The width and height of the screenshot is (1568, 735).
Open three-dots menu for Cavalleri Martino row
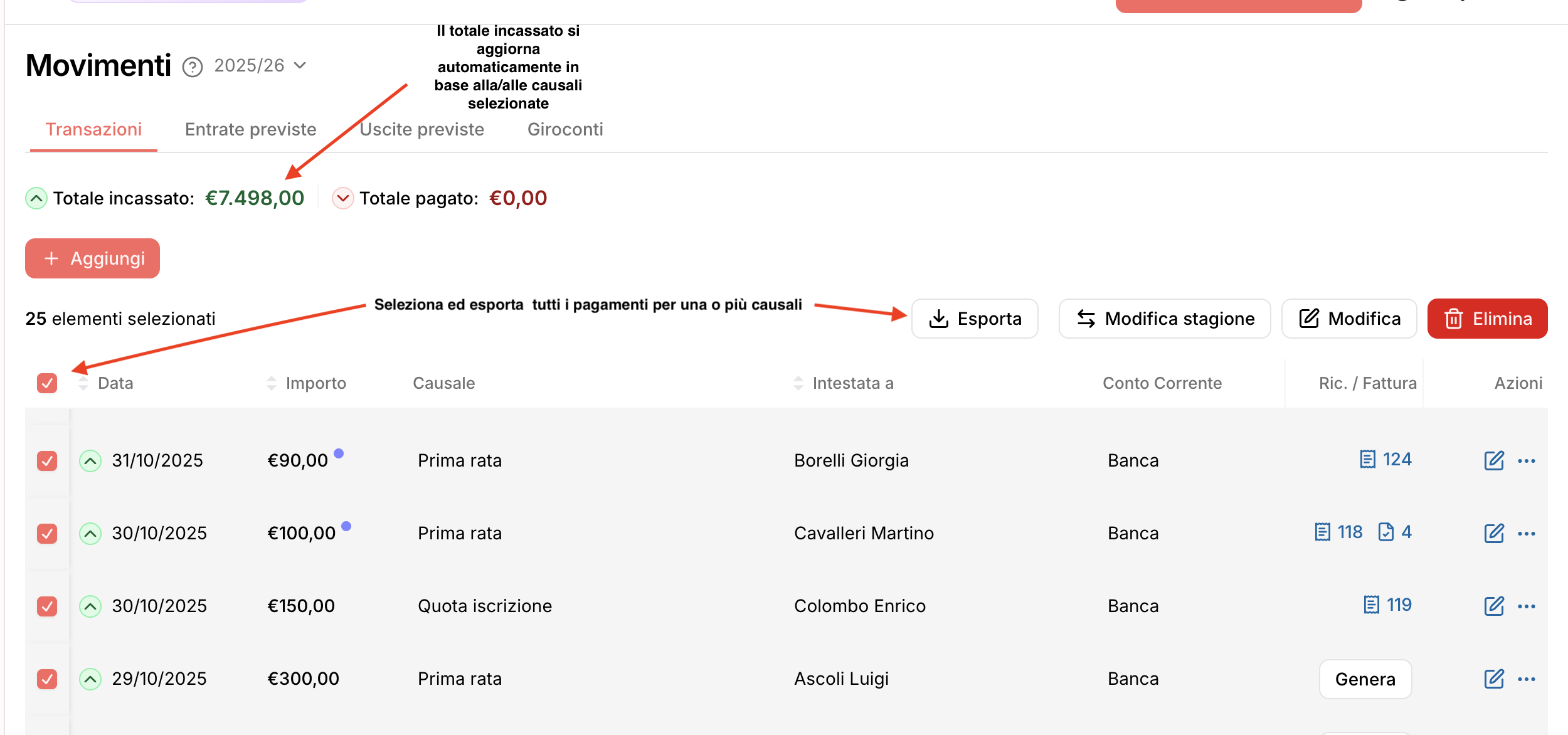pos(1526,534)
